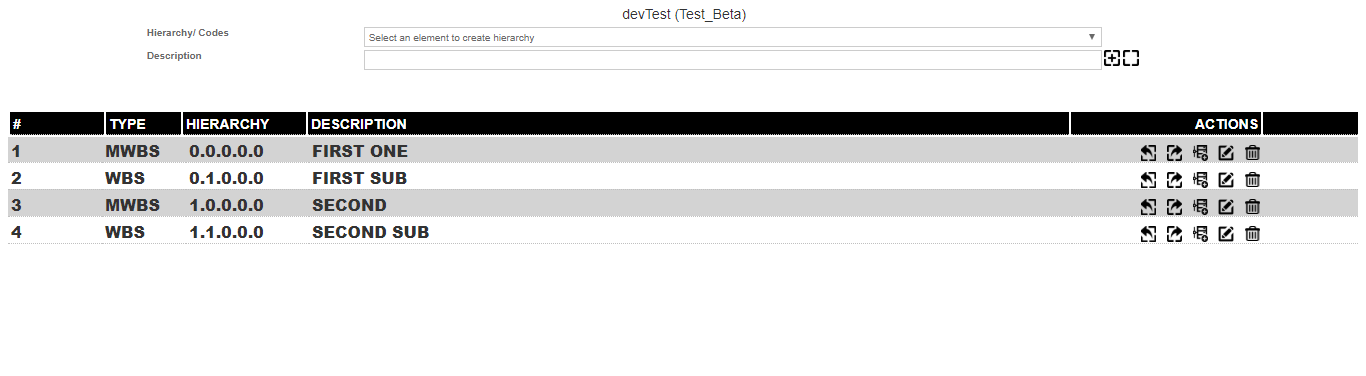Click move-back arrow icon for SECOND row
Image resolution: width=1366 pixels, height=376 pixels.
(x=1148, y=207)
